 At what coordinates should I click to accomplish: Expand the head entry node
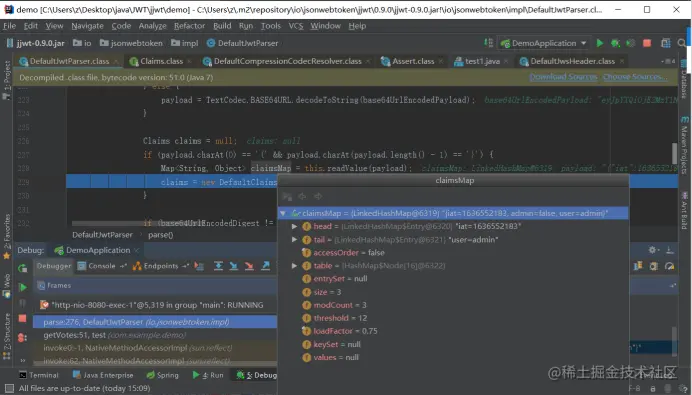coord(294,226)
